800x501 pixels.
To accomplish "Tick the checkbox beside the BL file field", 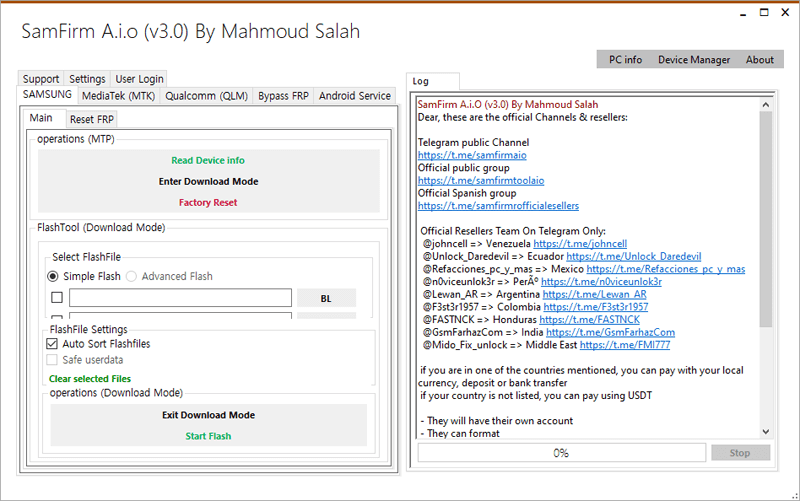I will click(57, 297).
